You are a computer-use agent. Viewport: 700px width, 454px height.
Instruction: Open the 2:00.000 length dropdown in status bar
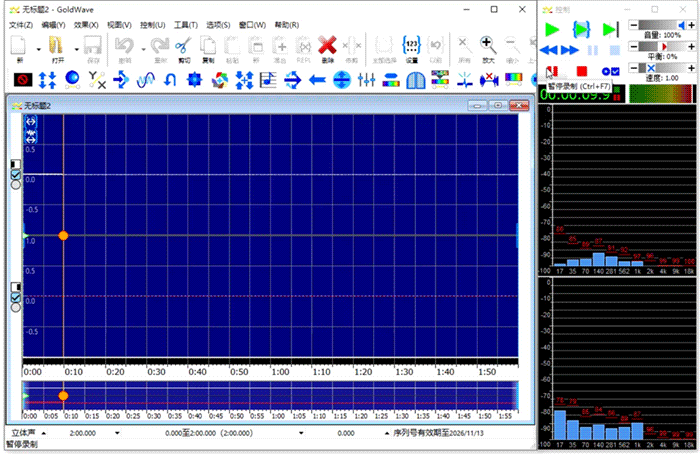click(x=117, y=433)
